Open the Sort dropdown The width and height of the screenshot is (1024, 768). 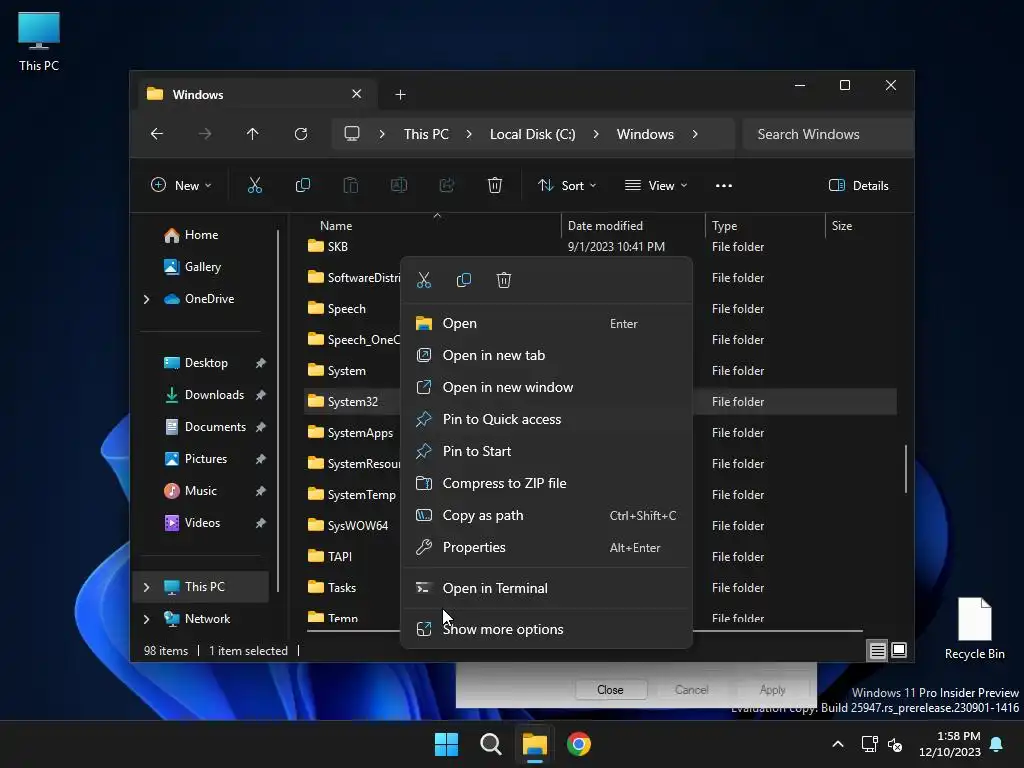pyautogui.click(x=567, y=185)
